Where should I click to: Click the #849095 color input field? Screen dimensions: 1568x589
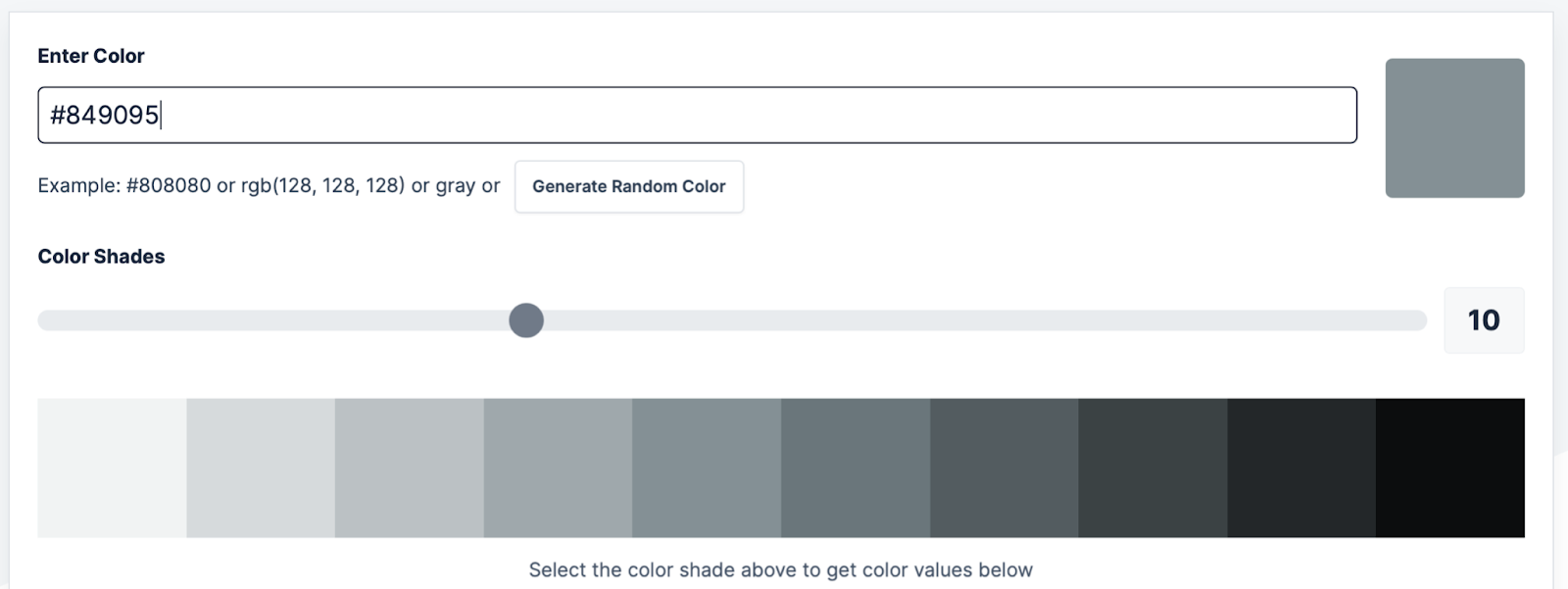click(696, 115)
